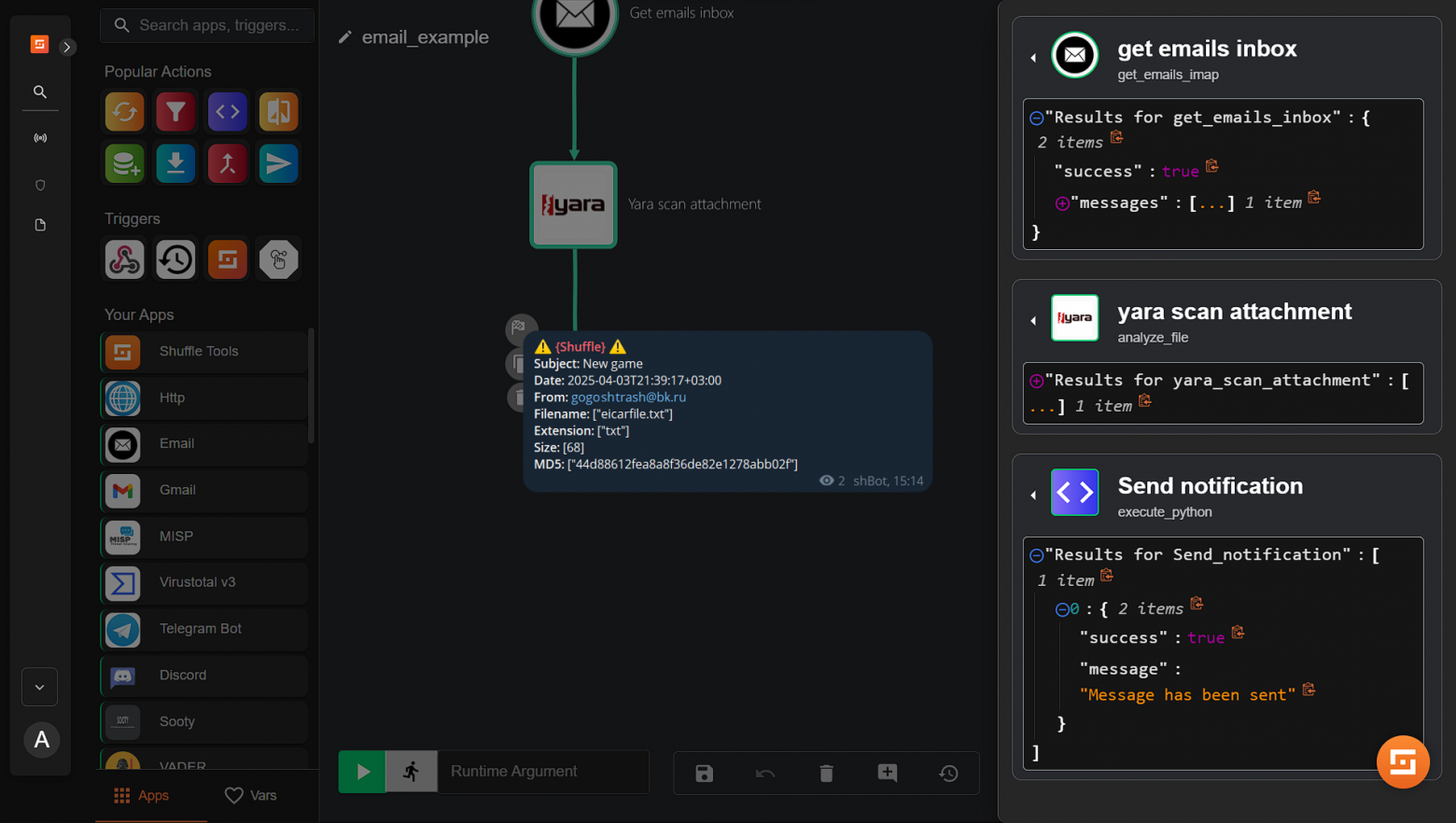
Task: Click the pencil icon beside email_example
Action: [x=345, y=37]
